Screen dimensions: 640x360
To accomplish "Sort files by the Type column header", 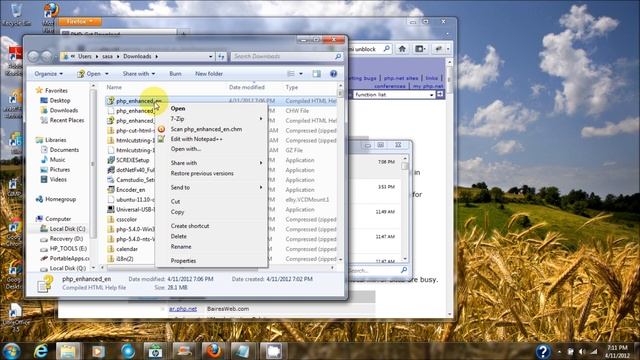I will click(291, 87).
